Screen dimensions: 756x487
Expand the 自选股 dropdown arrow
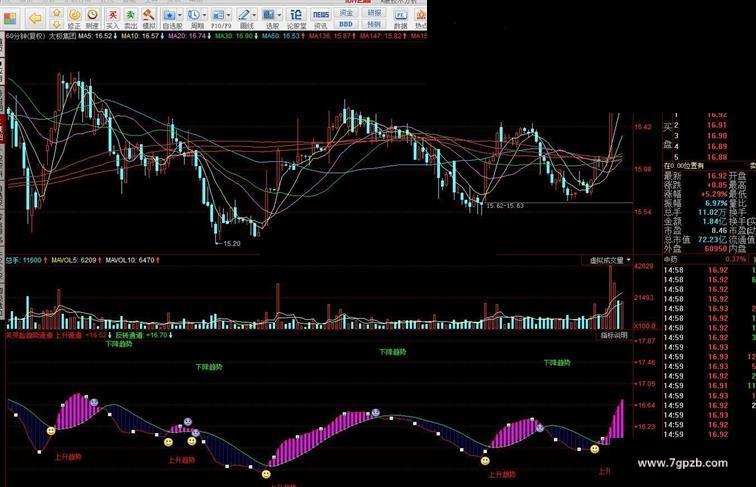tap(180, 15)
